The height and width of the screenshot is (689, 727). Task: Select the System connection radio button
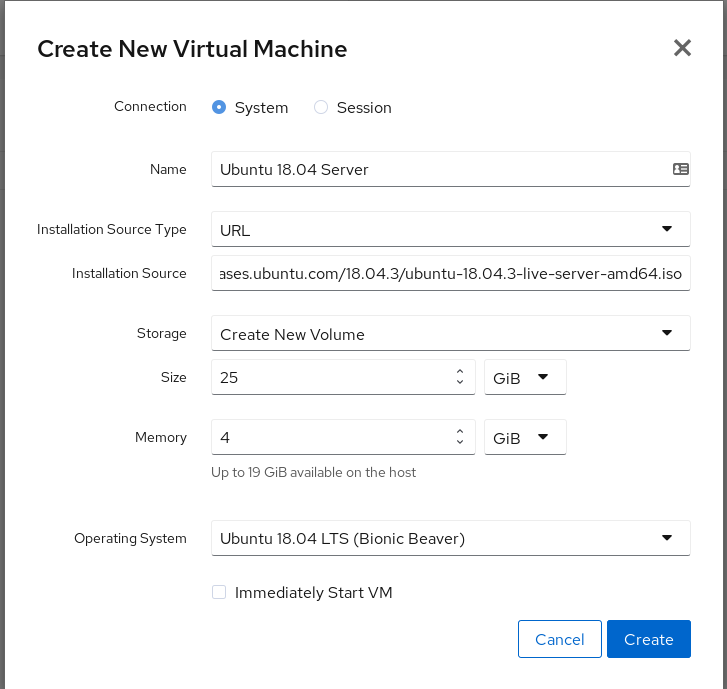219,108
